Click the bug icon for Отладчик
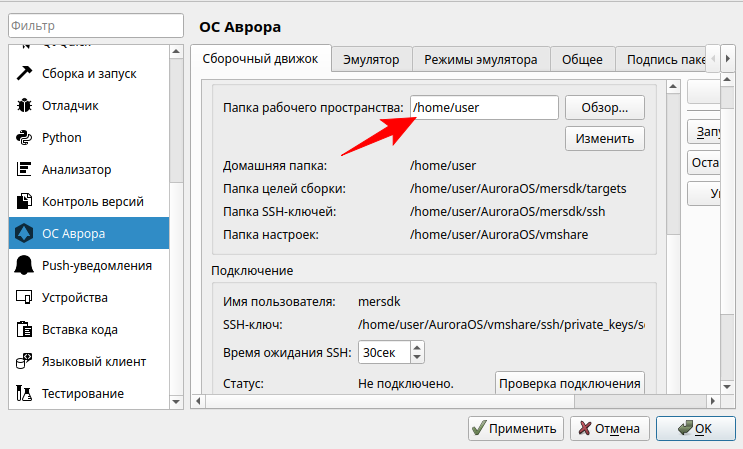 [x=24, y=105]
